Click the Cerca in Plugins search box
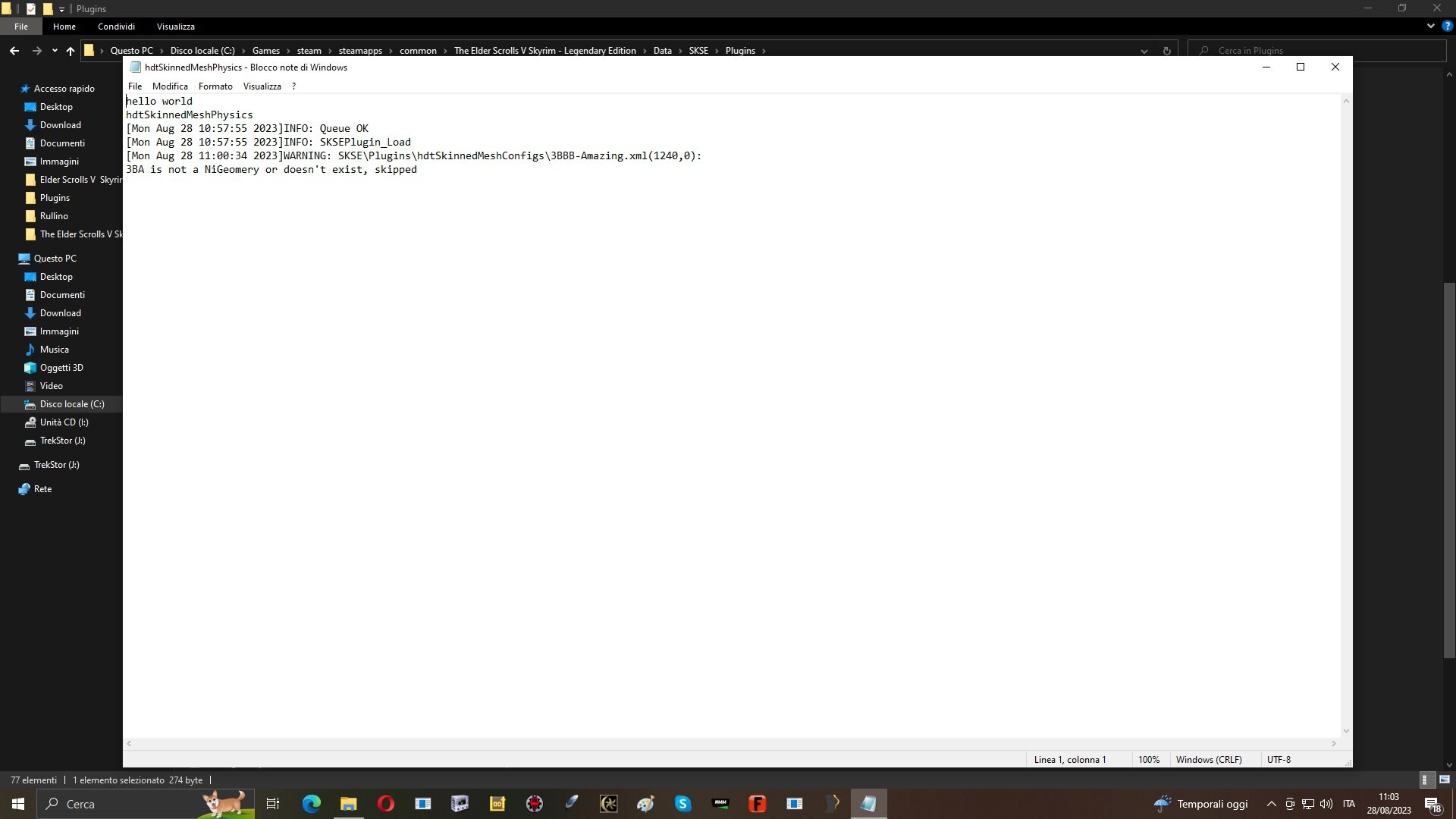 1318,51
